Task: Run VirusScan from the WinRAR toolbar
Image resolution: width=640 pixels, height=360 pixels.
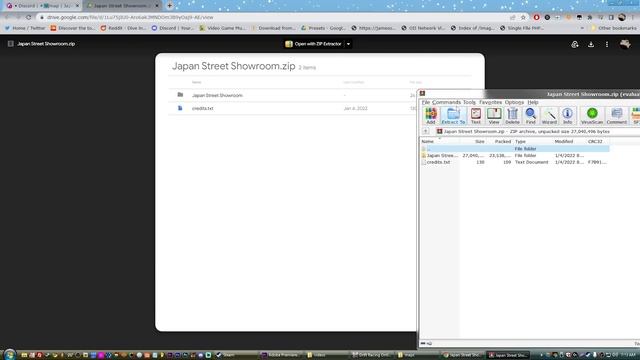Action: 592,116
